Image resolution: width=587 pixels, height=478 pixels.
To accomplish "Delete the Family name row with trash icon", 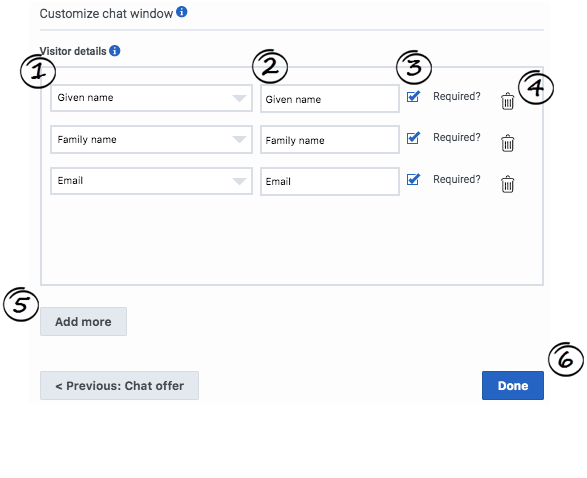I will (507, 143).
